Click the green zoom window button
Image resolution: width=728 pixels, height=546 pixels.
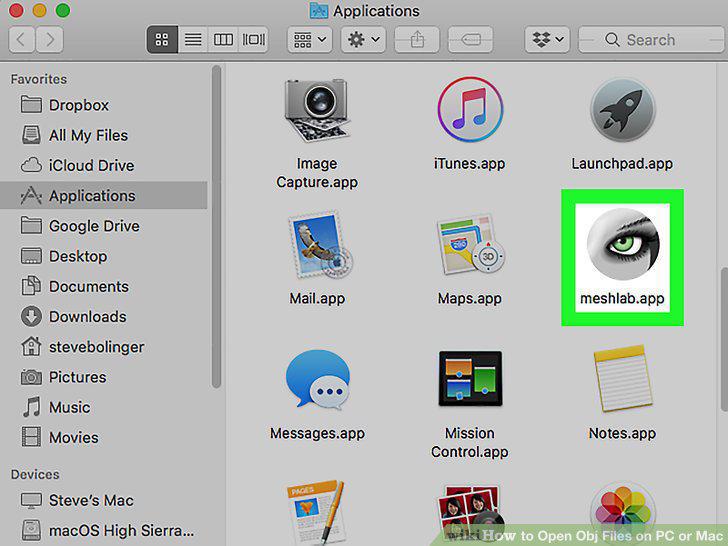(63, 10)
